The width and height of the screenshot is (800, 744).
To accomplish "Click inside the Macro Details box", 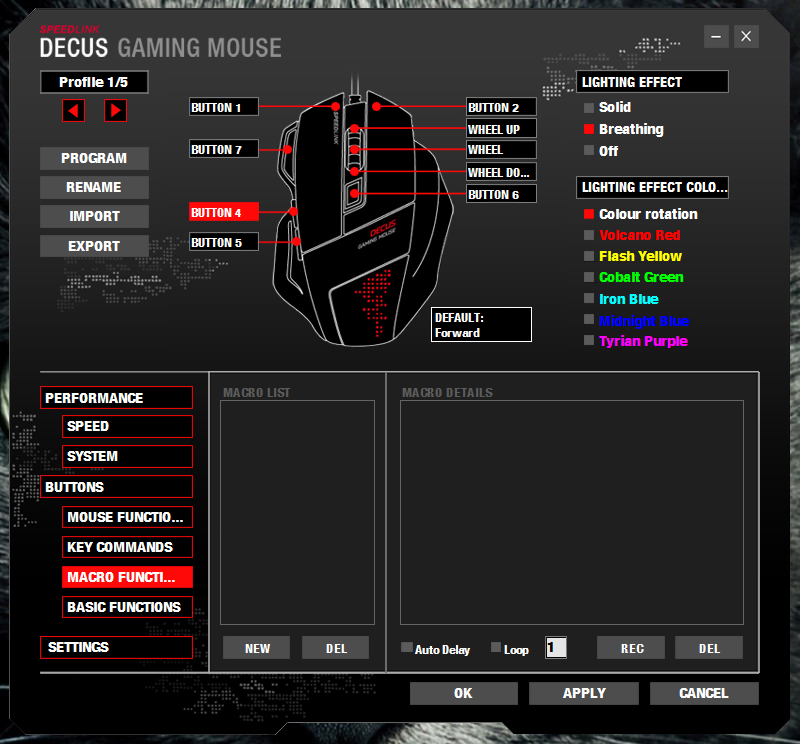I will point(572,512).
